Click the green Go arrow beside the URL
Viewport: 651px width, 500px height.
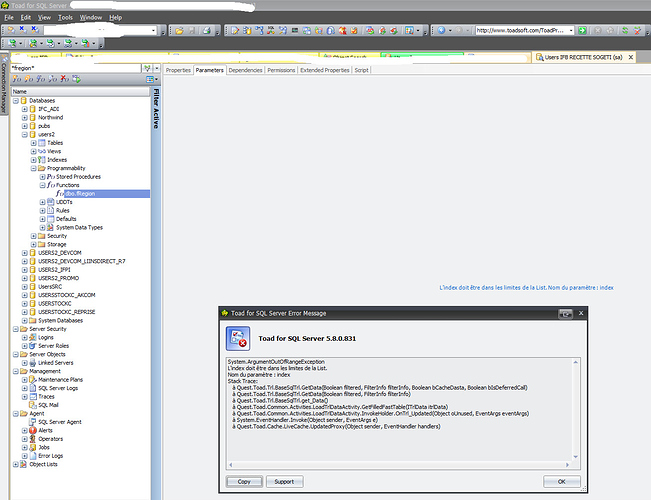click(582, 30)
